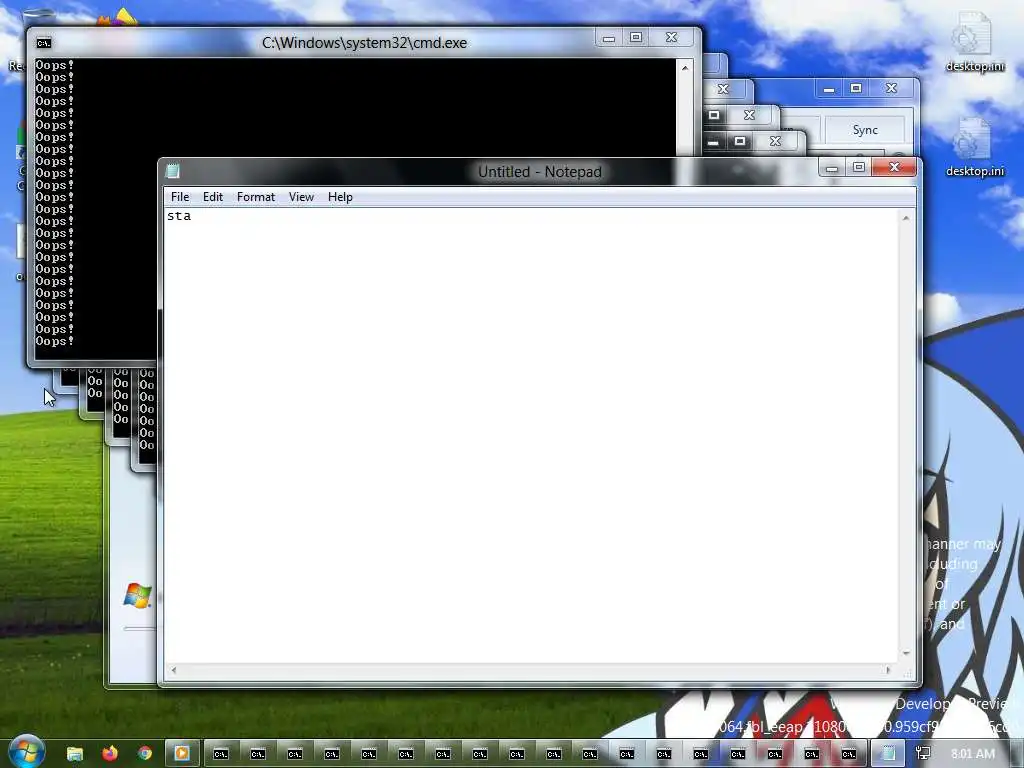Screen dimensions: 1024x768
Task: Close the Untitled - Notepad window
Action: click(x=895, y=168)
